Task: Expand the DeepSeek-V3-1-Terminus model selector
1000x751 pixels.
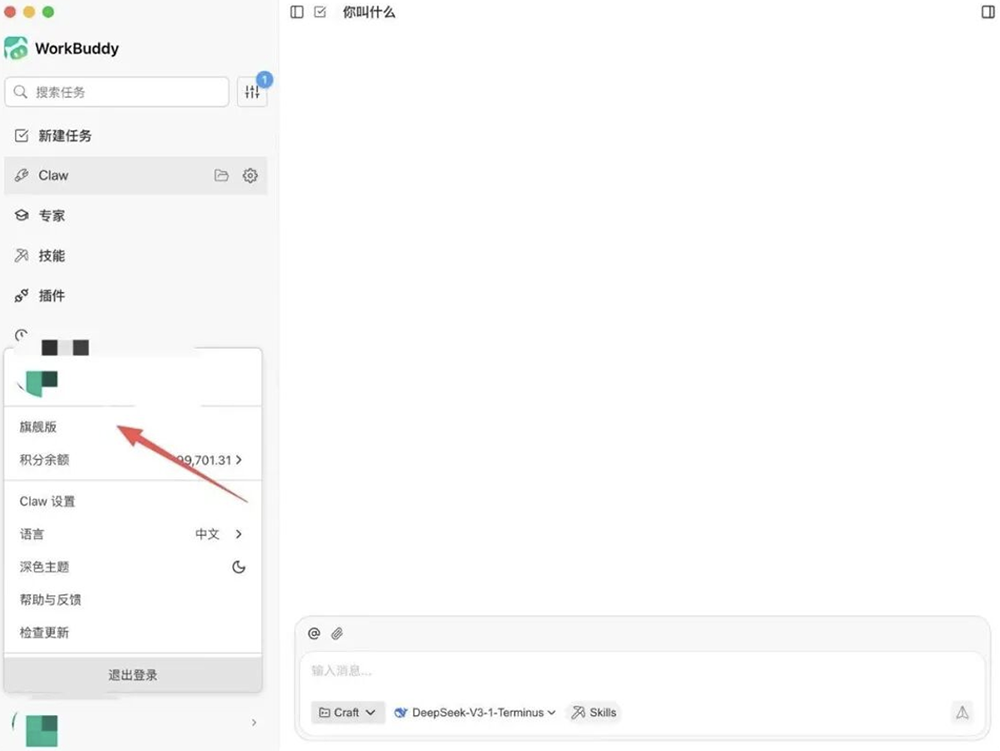Action: [x=475, y=713]
